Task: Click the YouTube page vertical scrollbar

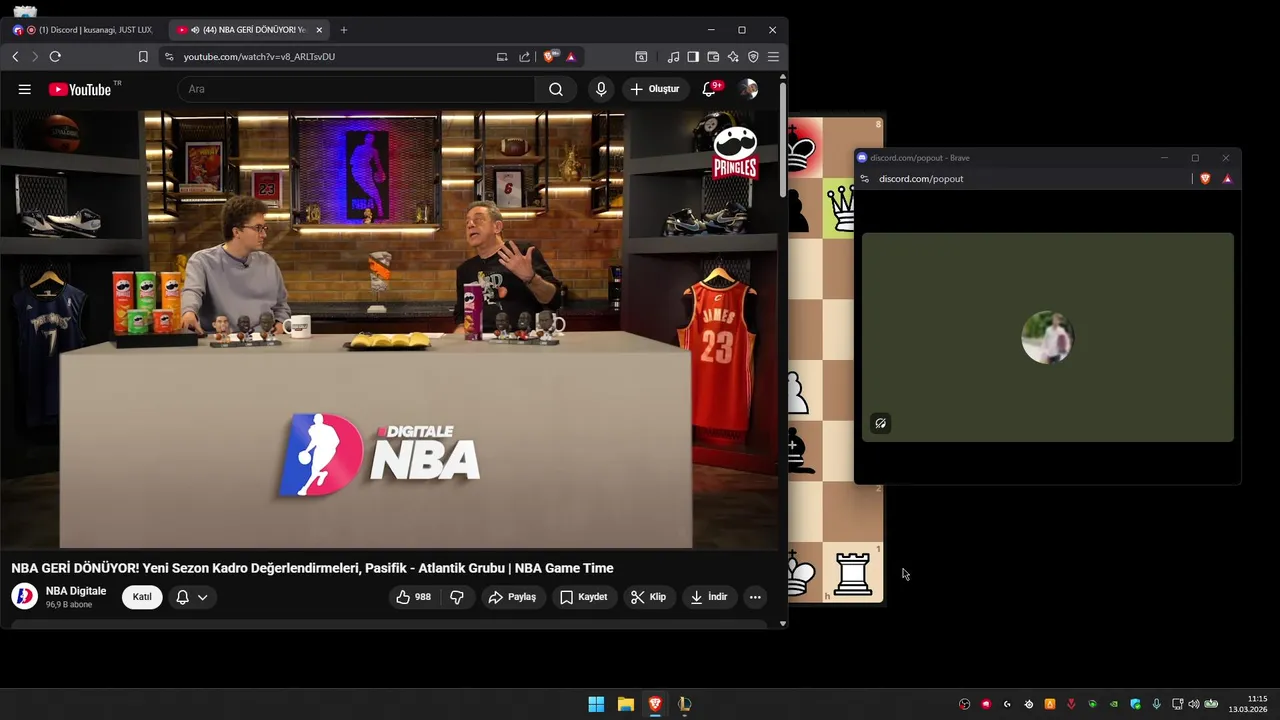Action: [x=783, y=138]
